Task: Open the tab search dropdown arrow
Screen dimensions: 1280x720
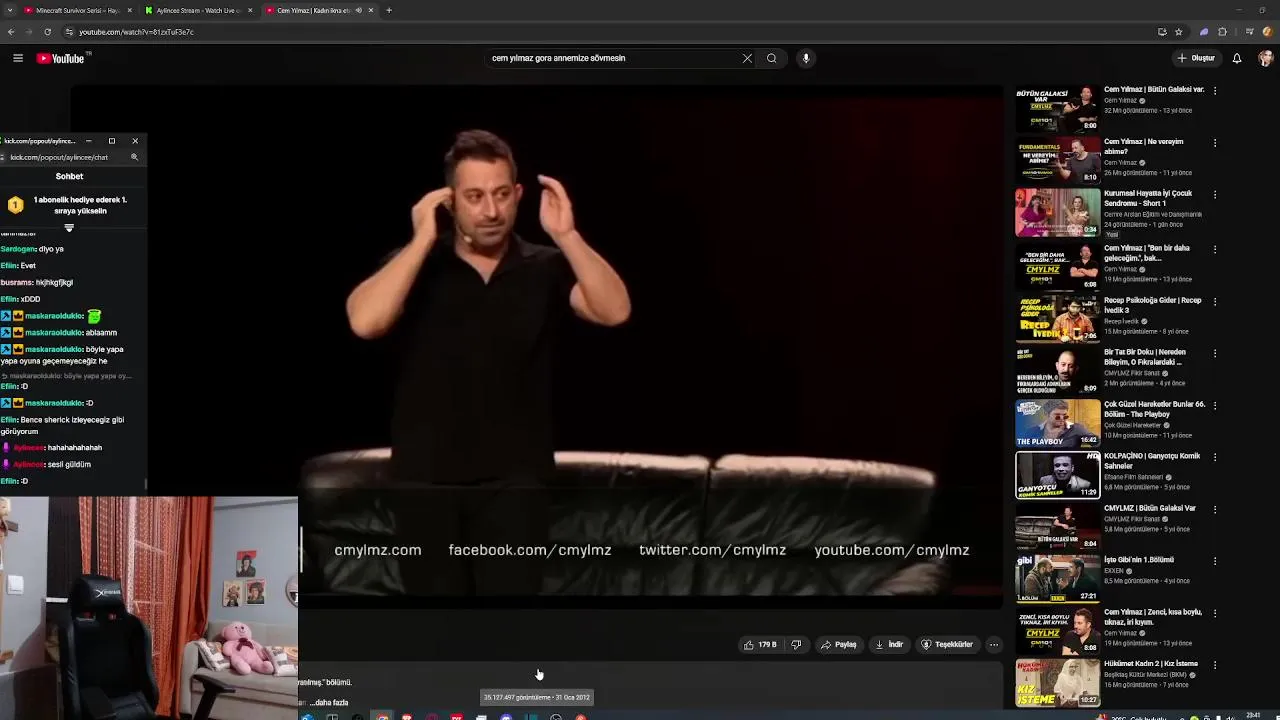Action: coord(8,10)
